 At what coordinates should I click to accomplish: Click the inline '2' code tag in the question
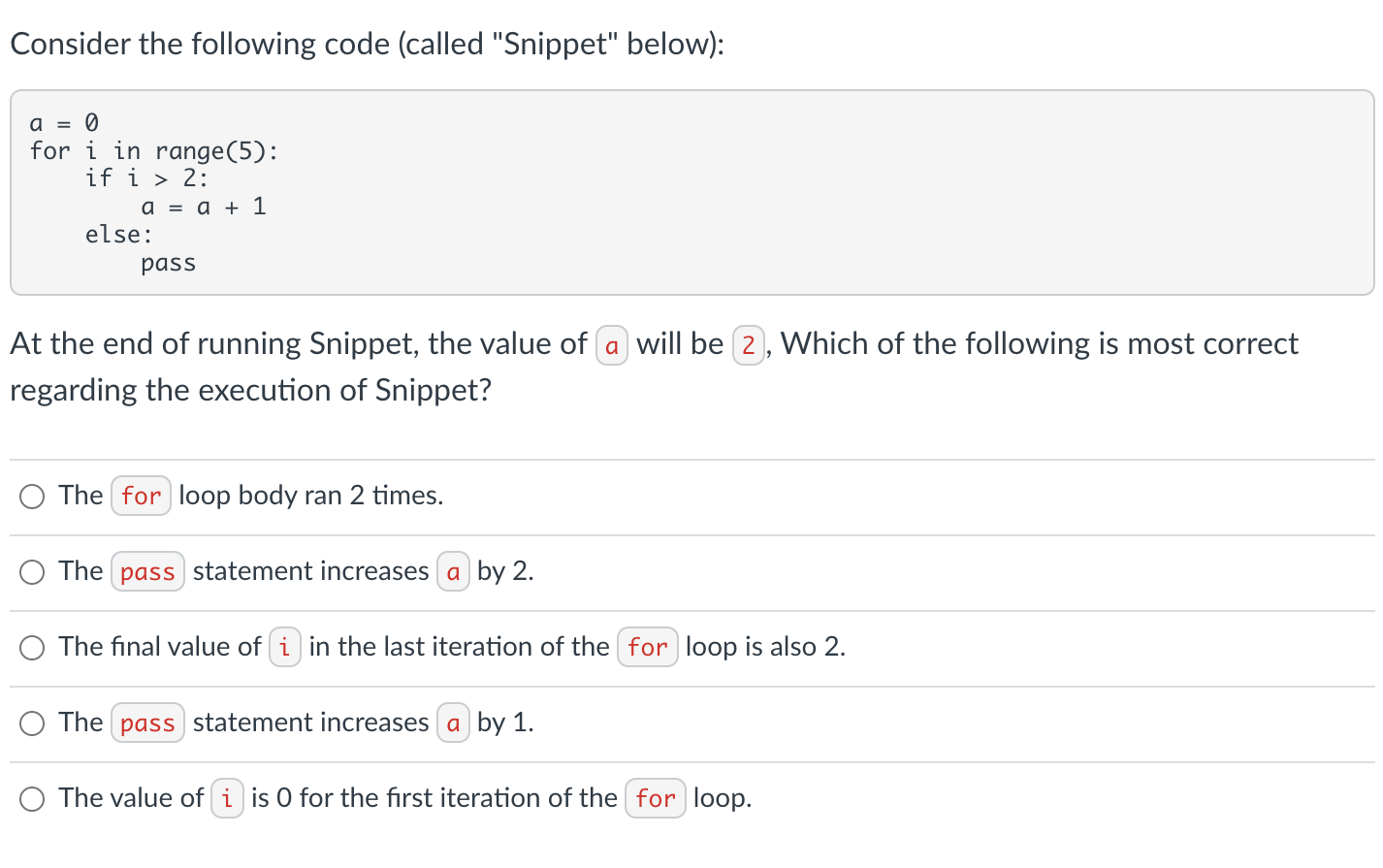click(749, 345)
